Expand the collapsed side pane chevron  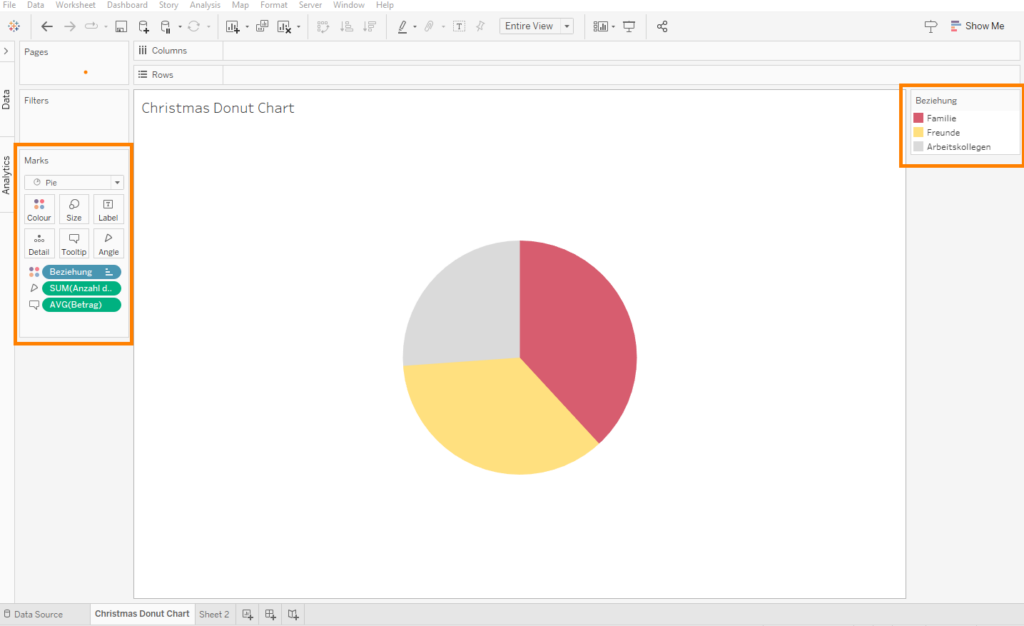(x=7, y=51)
